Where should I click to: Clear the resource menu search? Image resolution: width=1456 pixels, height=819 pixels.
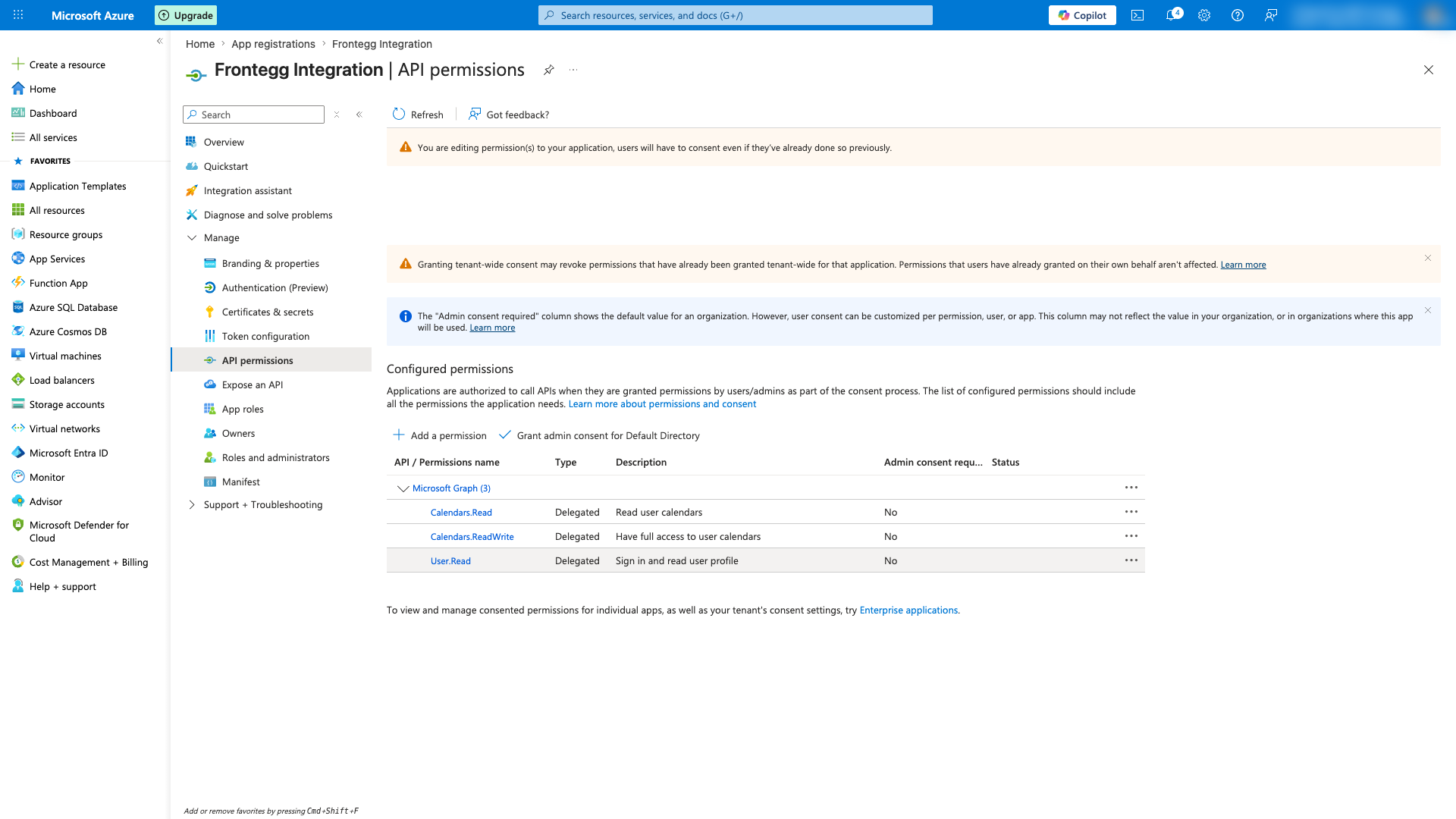pyautogui.click(x=337, y=115)
